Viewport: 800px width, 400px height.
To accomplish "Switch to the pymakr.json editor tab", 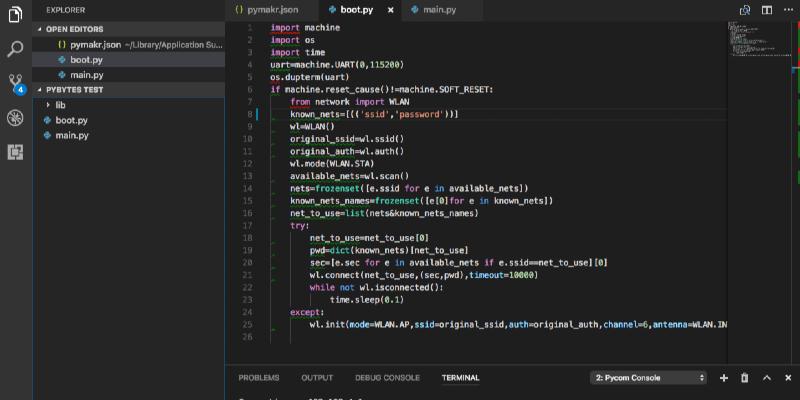I will [x=267, y=10].
